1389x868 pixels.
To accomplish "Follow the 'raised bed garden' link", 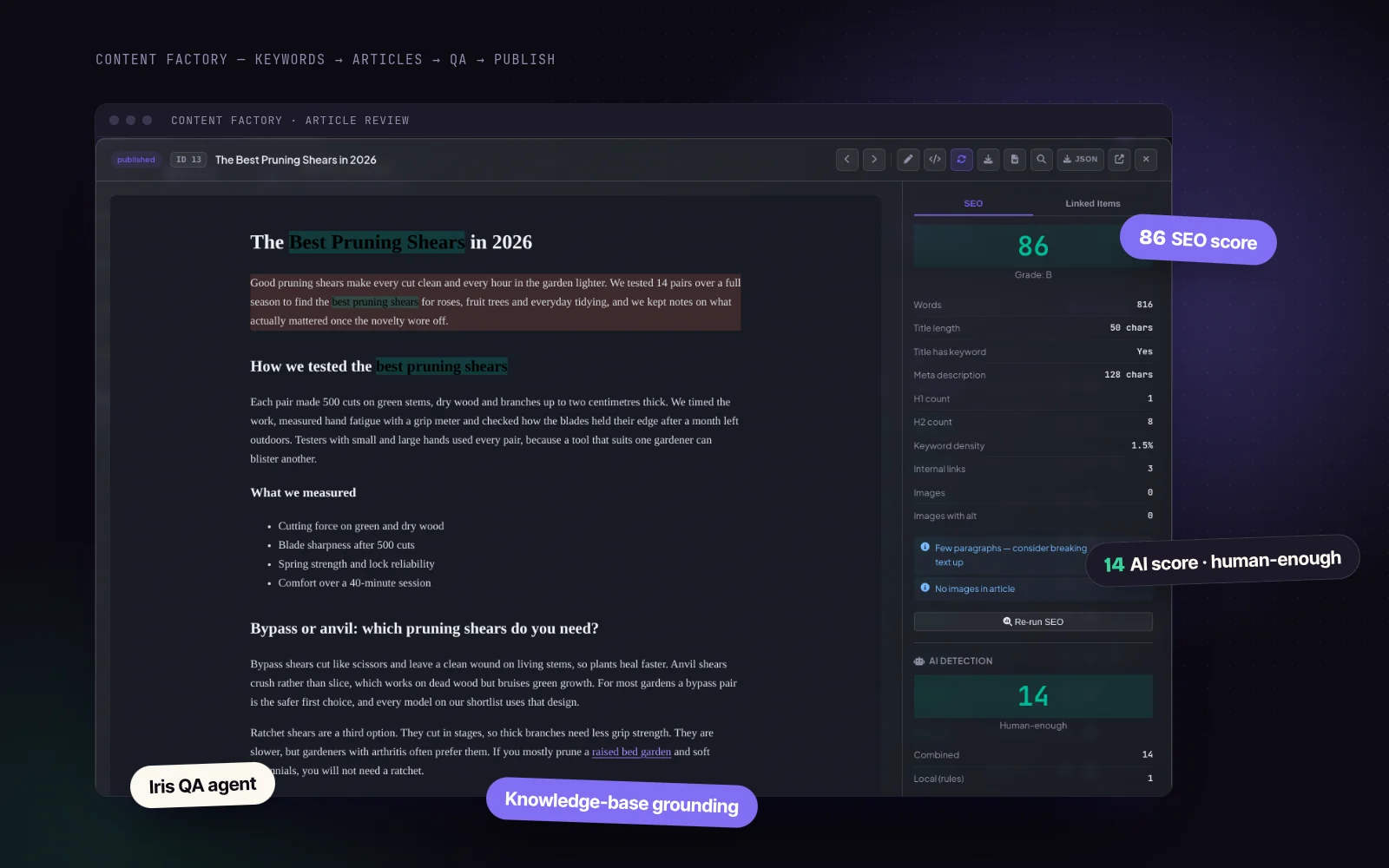I will pyautogui.click(x=631, y=752).
